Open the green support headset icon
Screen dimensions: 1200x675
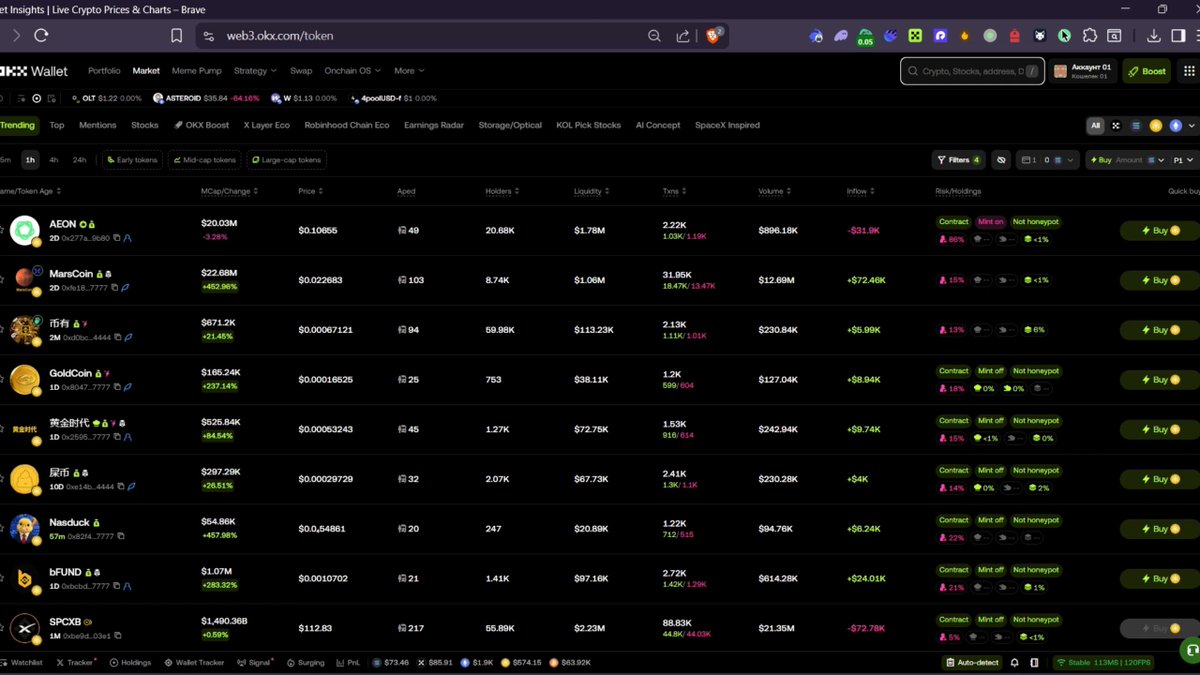pyautogui.click(x=1189, y=650)
